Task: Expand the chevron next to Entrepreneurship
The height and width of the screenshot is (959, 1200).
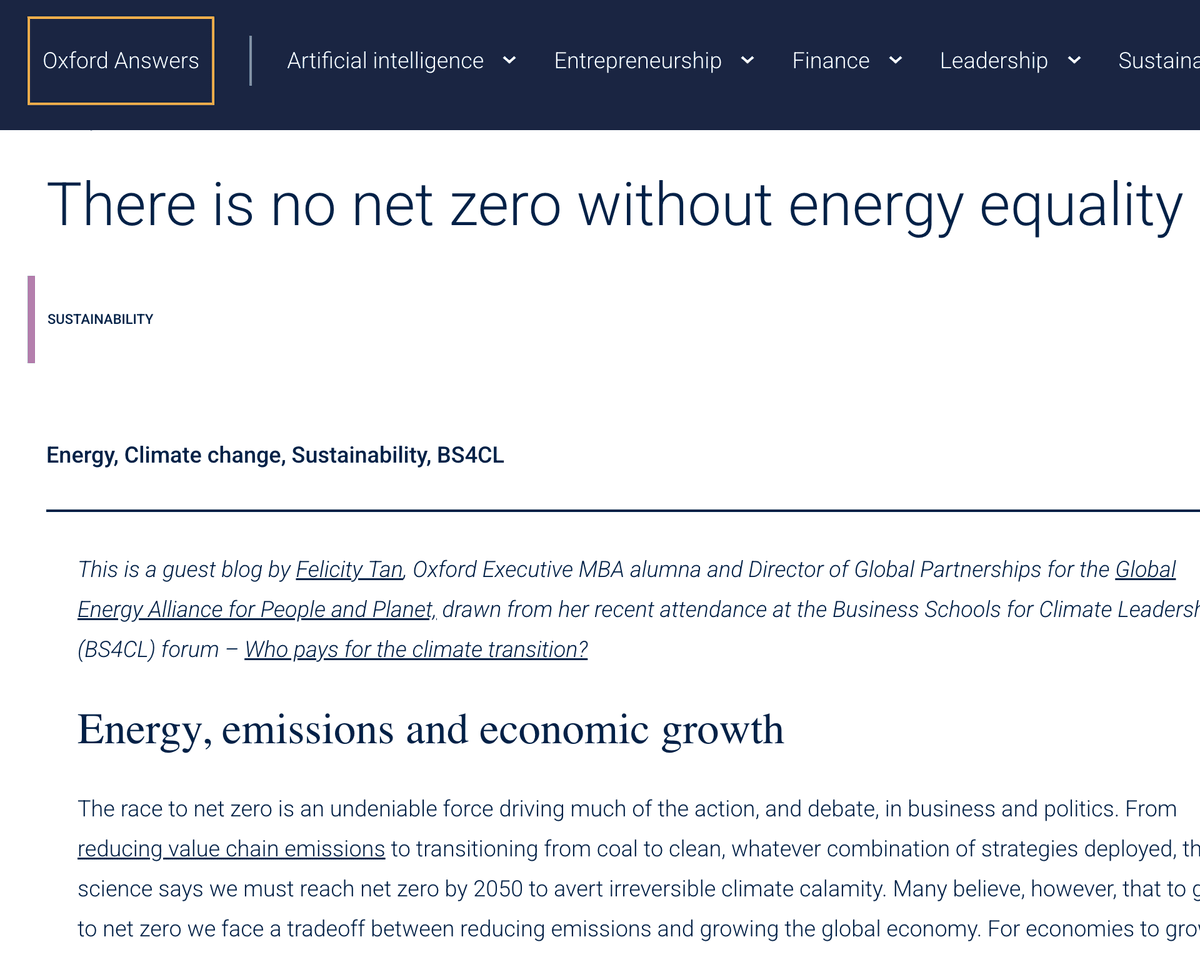Action: click(747, 61)
